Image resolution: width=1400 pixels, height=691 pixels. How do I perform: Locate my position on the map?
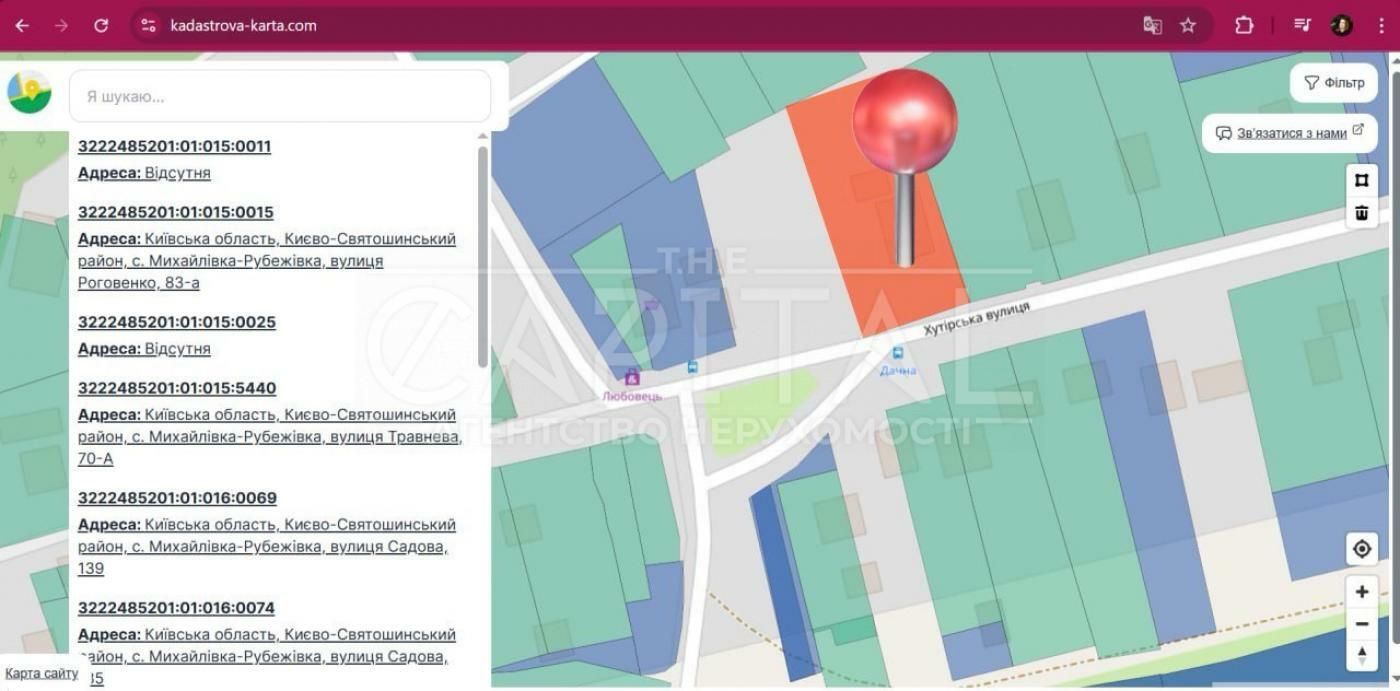(1361, 548)
